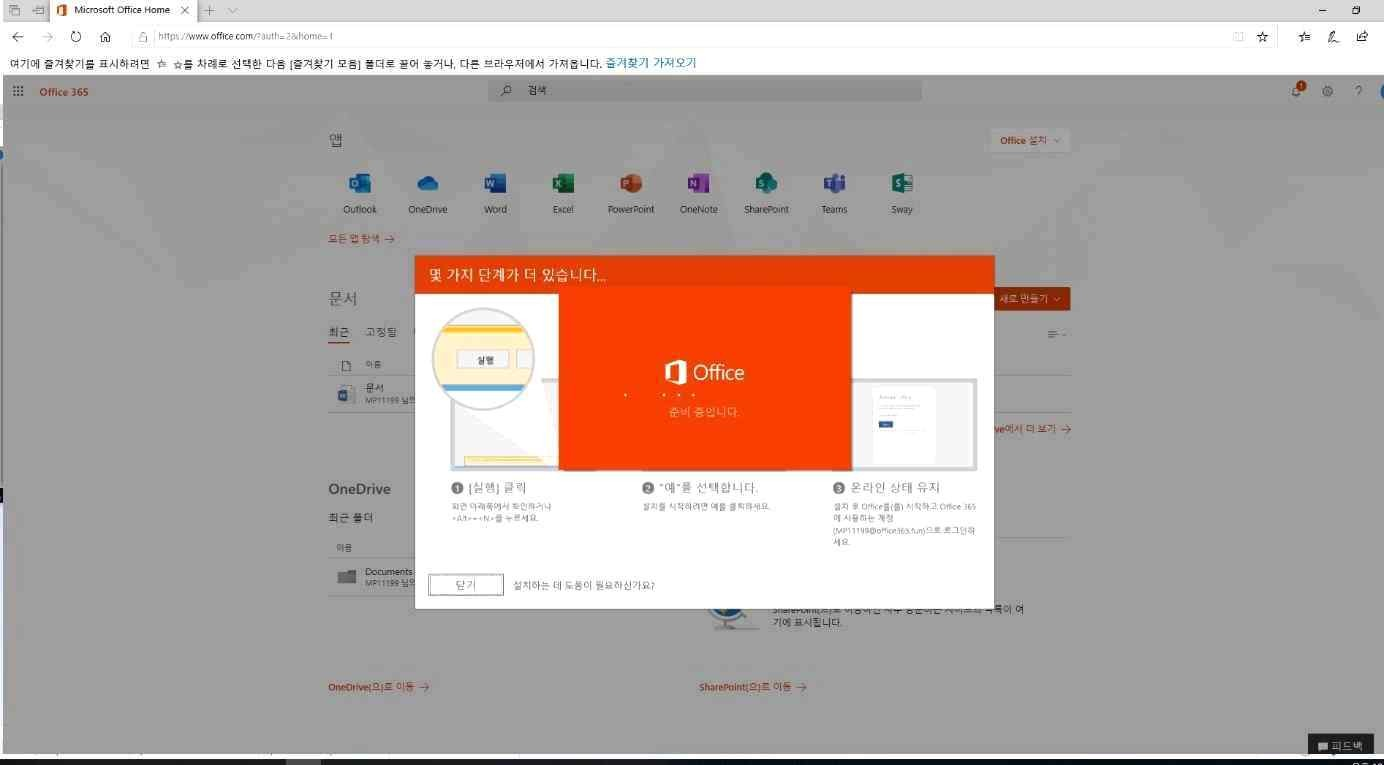This screenshot has height=765, width=1384.
Task: Follow the SharePoint(으)로 이동 link
Action: click(x=753, y=687)
